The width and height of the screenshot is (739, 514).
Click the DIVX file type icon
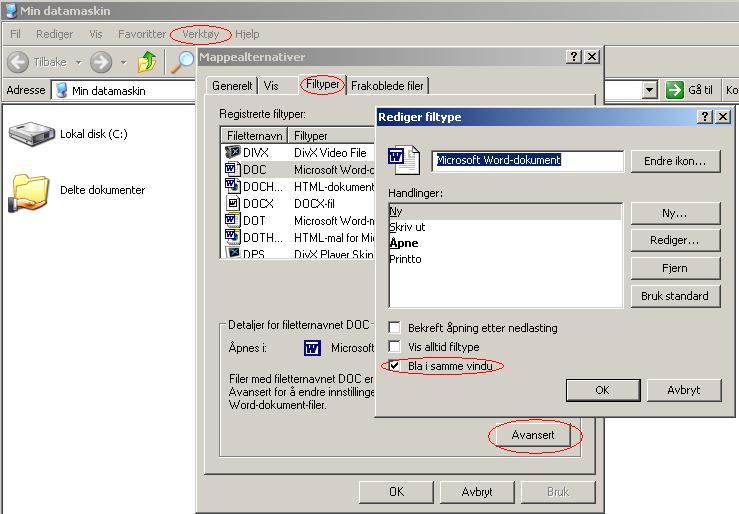coord(233,152)
